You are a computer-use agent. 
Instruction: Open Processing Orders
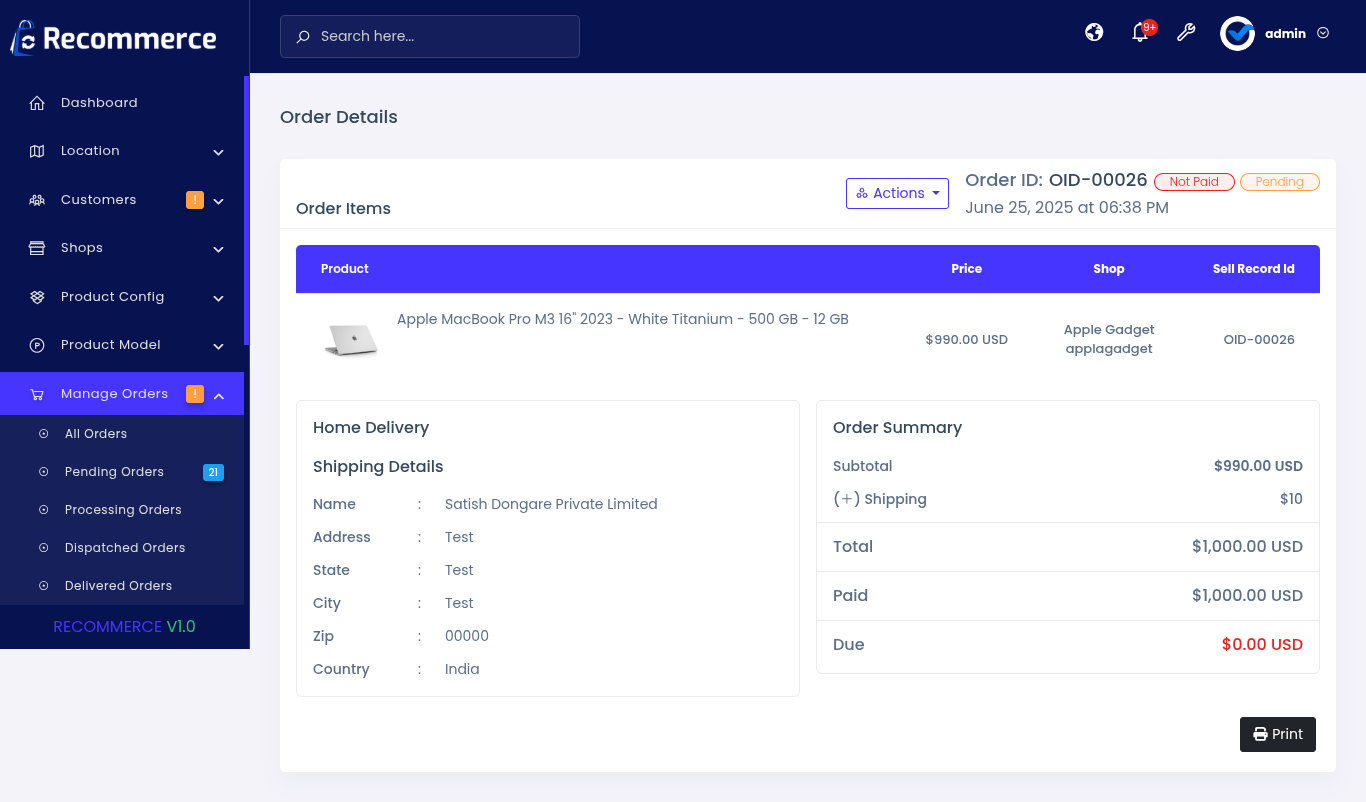[122, 510]
